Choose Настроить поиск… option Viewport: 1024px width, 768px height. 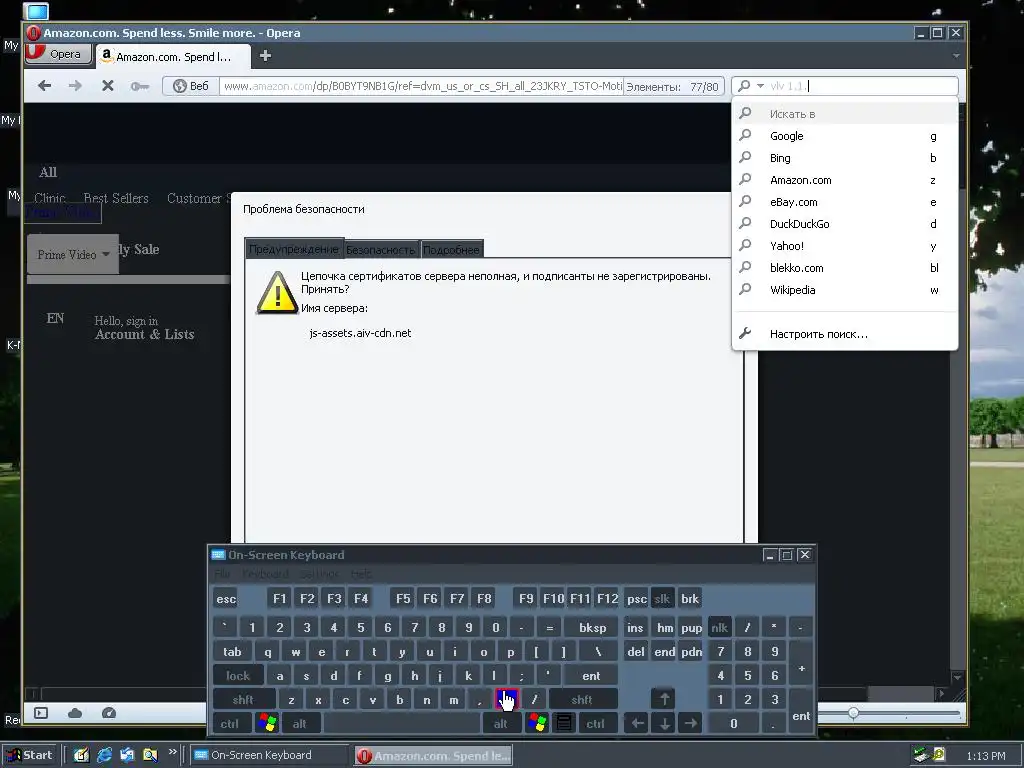tap(844, 334)
